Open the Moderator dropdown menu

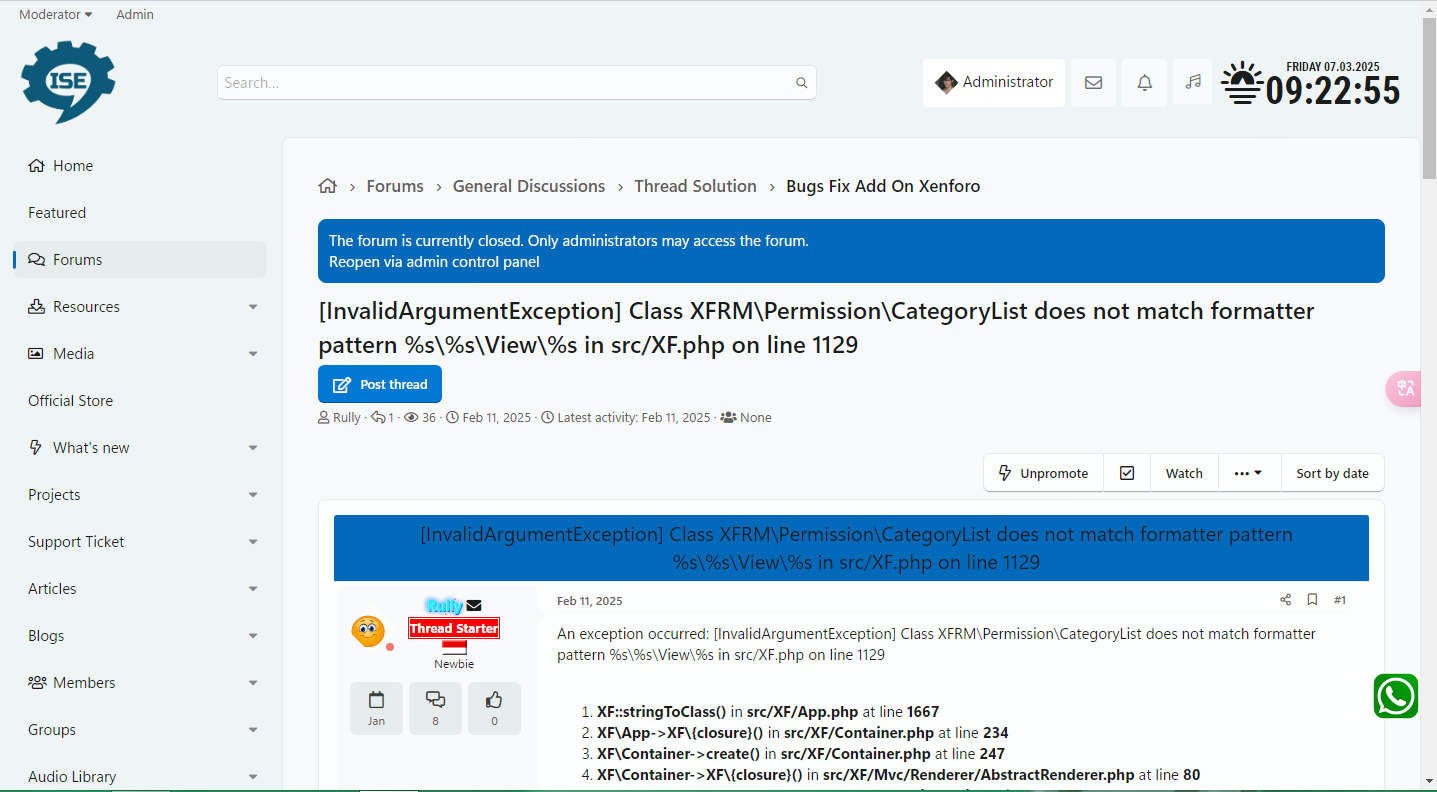coord(56,15)
